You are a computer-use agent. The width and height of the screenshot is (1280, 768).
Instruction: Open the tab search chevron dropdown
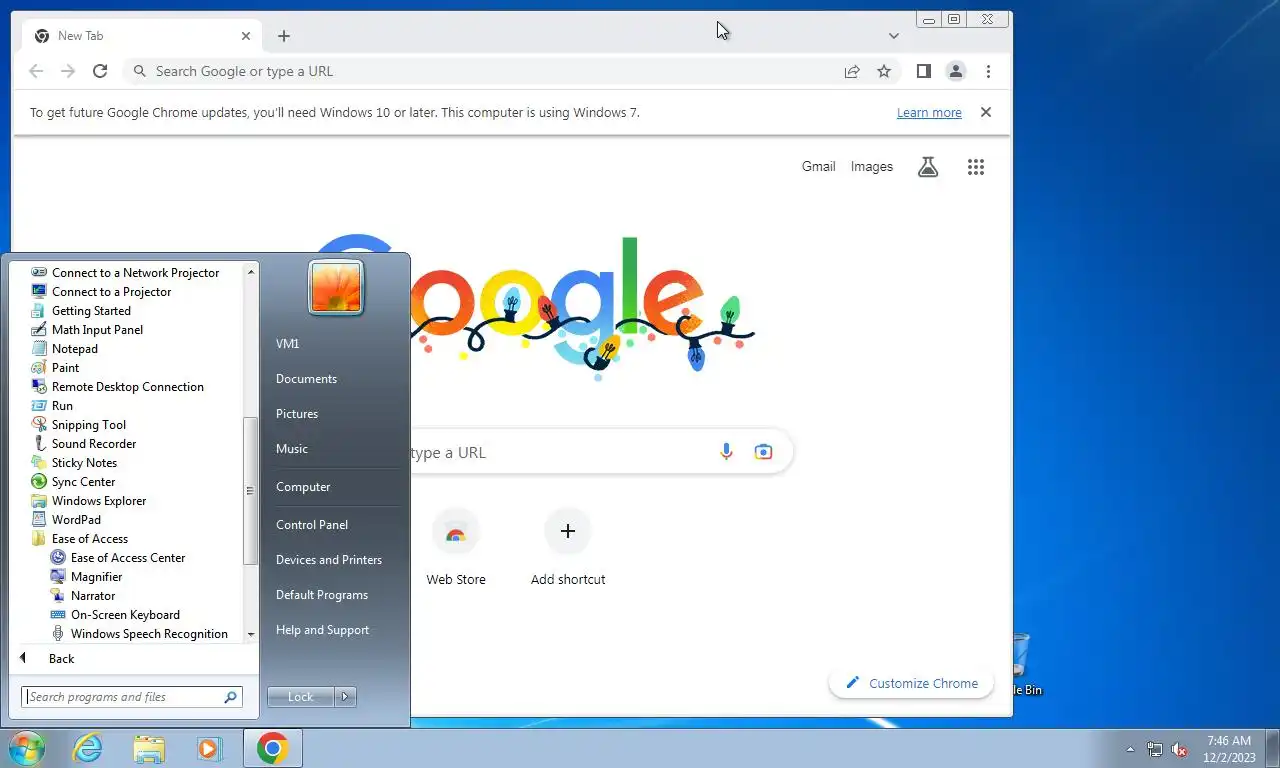894,36
